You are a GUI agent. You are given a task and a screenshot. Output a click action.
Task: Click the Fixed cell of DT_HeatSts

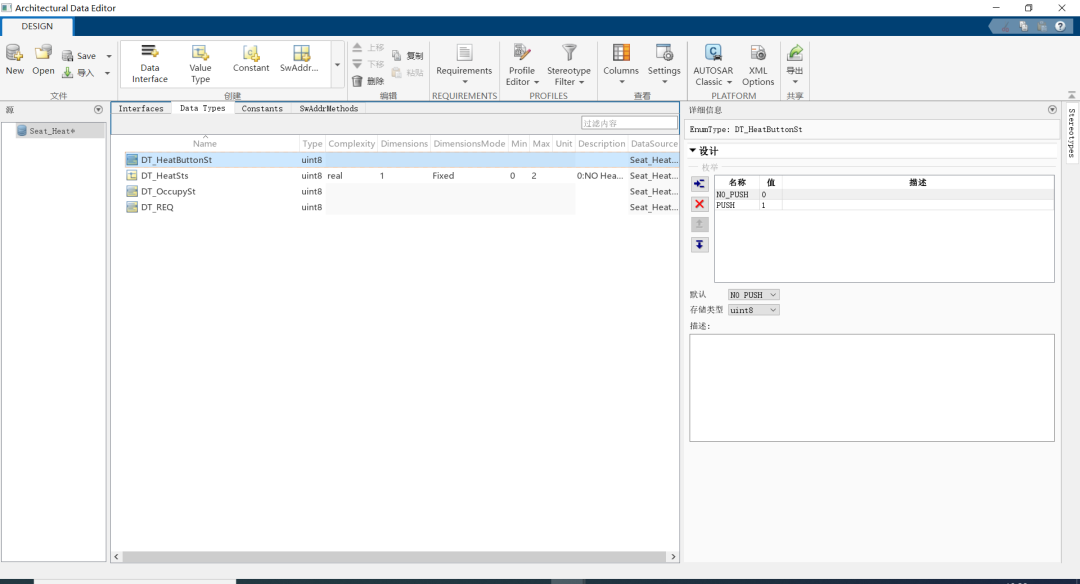click(469, 176)
